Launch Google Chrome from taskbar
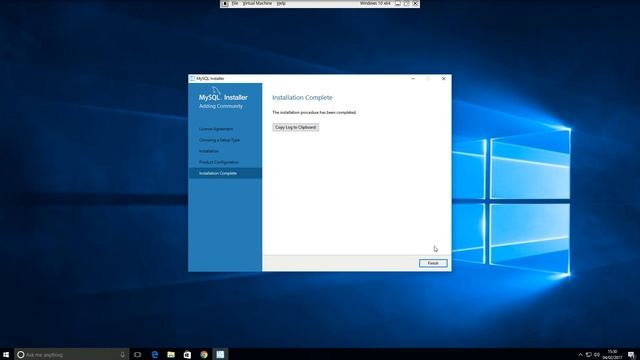Viewport: 640px width, 360px height. (x=204, y=354)
